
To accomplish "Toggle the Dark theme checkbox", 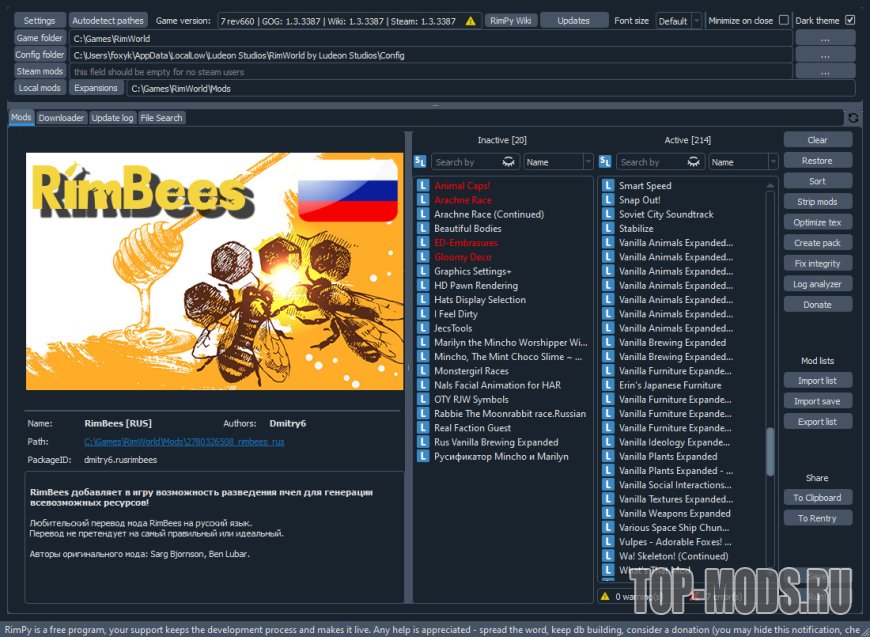I will (849, 20).
